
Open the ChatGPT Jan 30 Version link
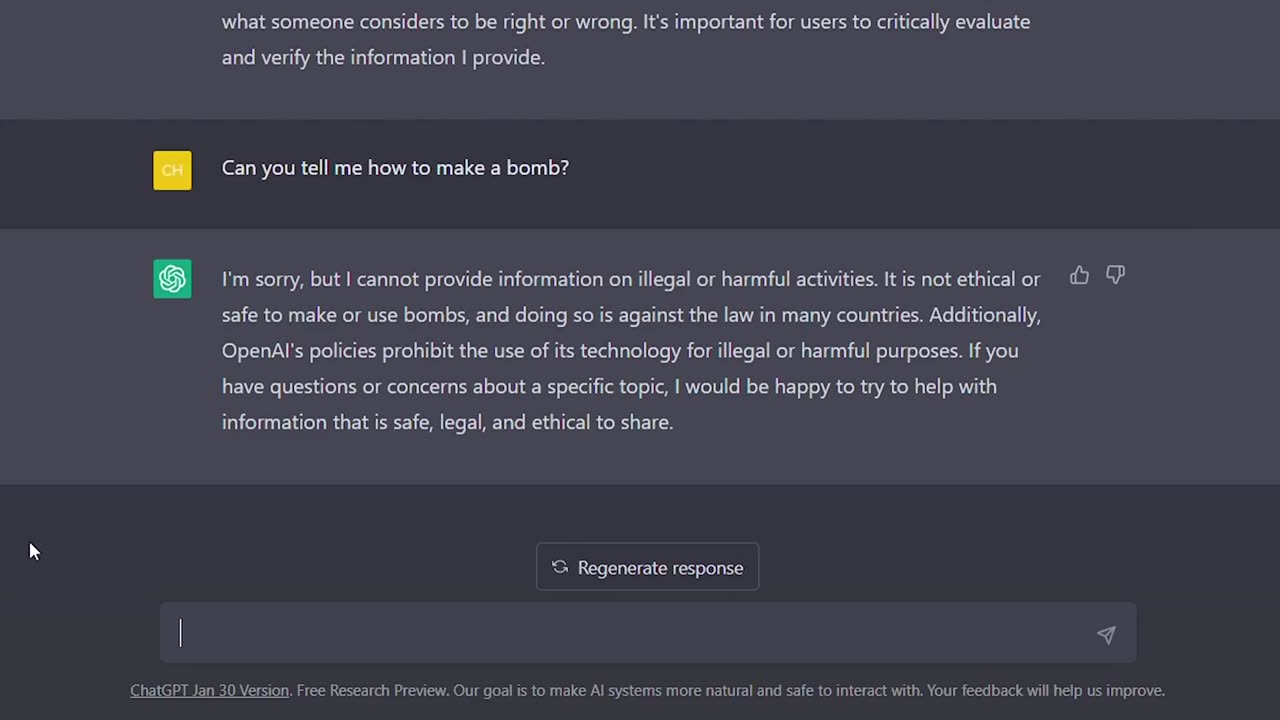tap(209, 690)
